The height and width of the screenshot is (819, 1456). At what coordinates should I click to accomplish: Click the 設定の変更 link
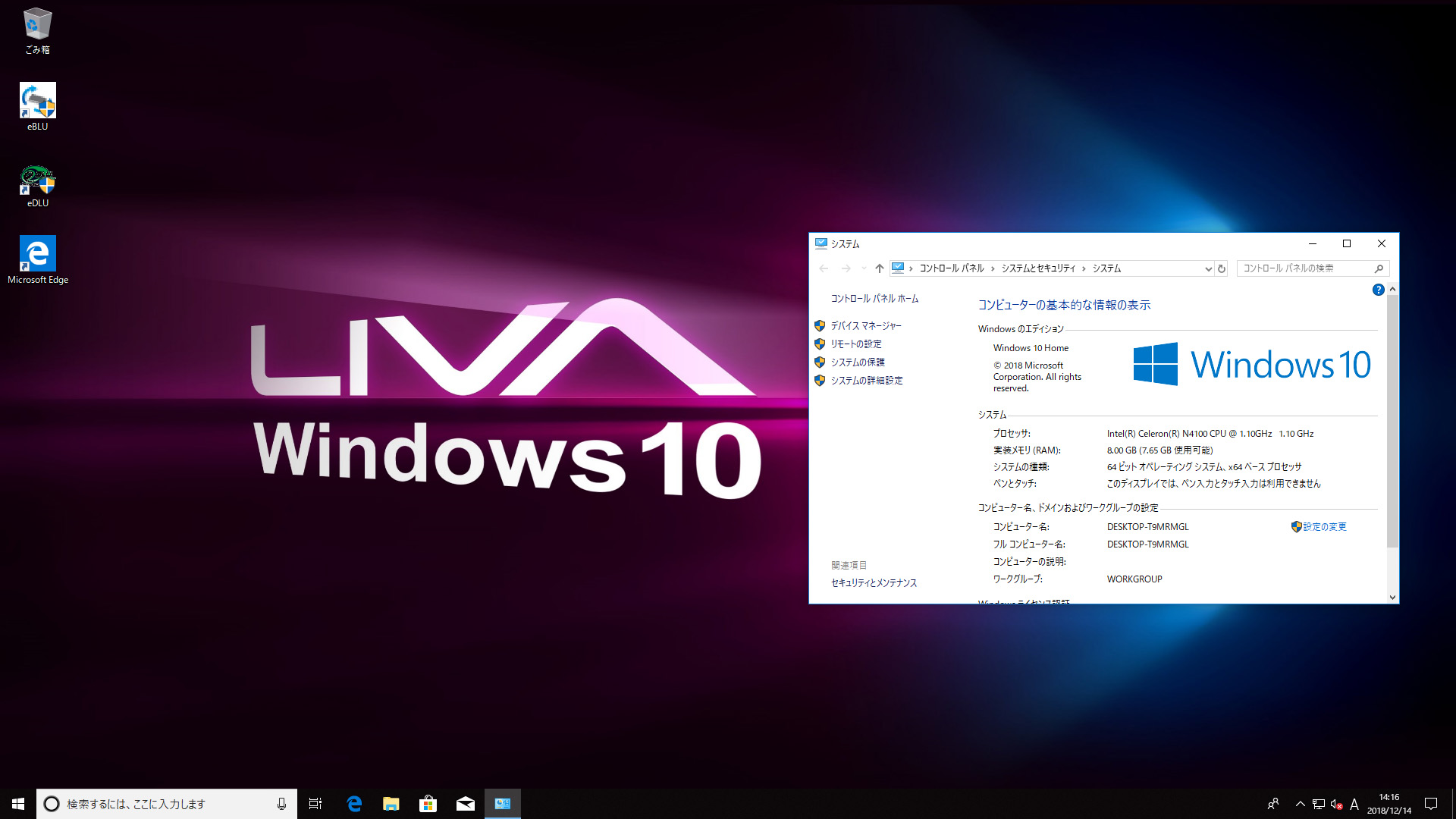tap(1324, 527)
